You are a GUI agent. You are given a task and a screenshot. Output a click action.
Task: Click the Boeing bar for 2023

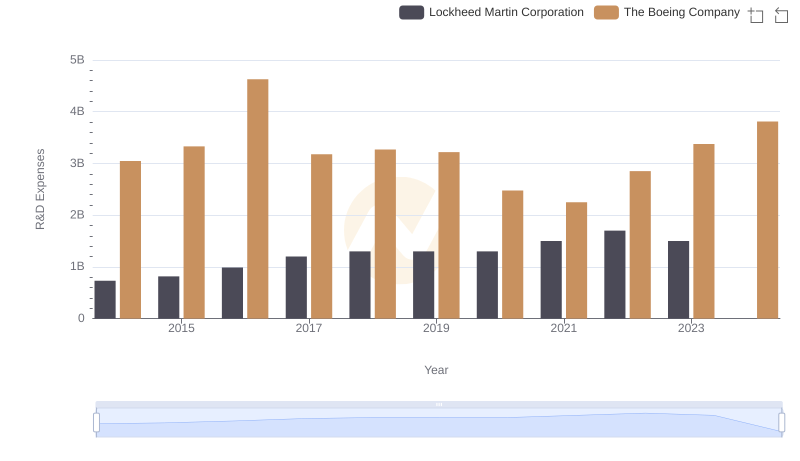[x=704, y=232]
